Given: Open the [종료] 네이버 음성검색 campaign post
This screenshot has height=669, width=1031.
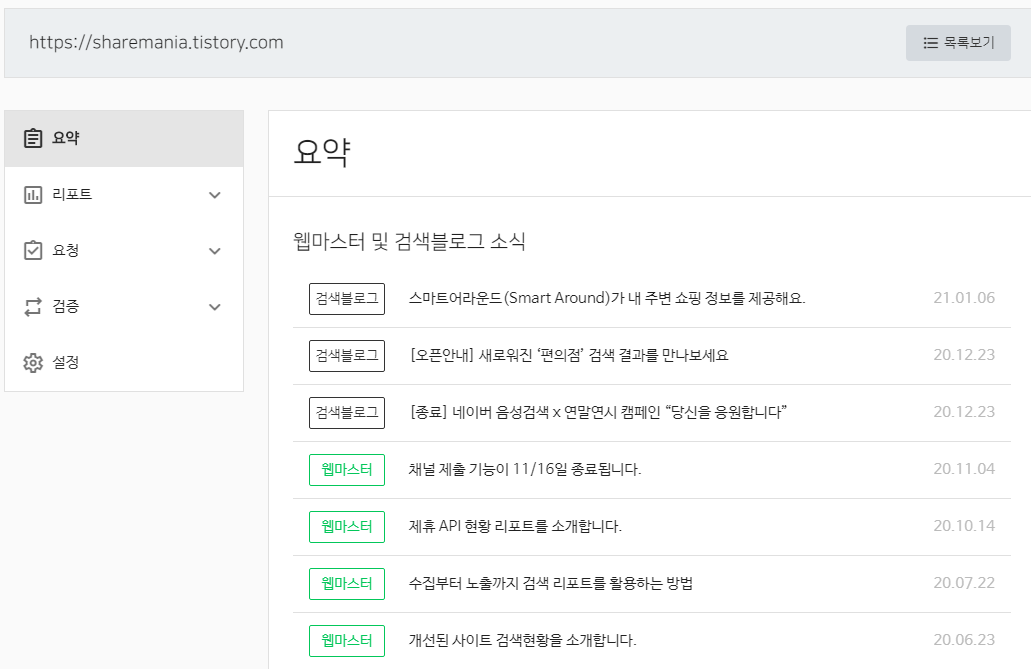Looking at the screenshot, I should pos(598,412).
